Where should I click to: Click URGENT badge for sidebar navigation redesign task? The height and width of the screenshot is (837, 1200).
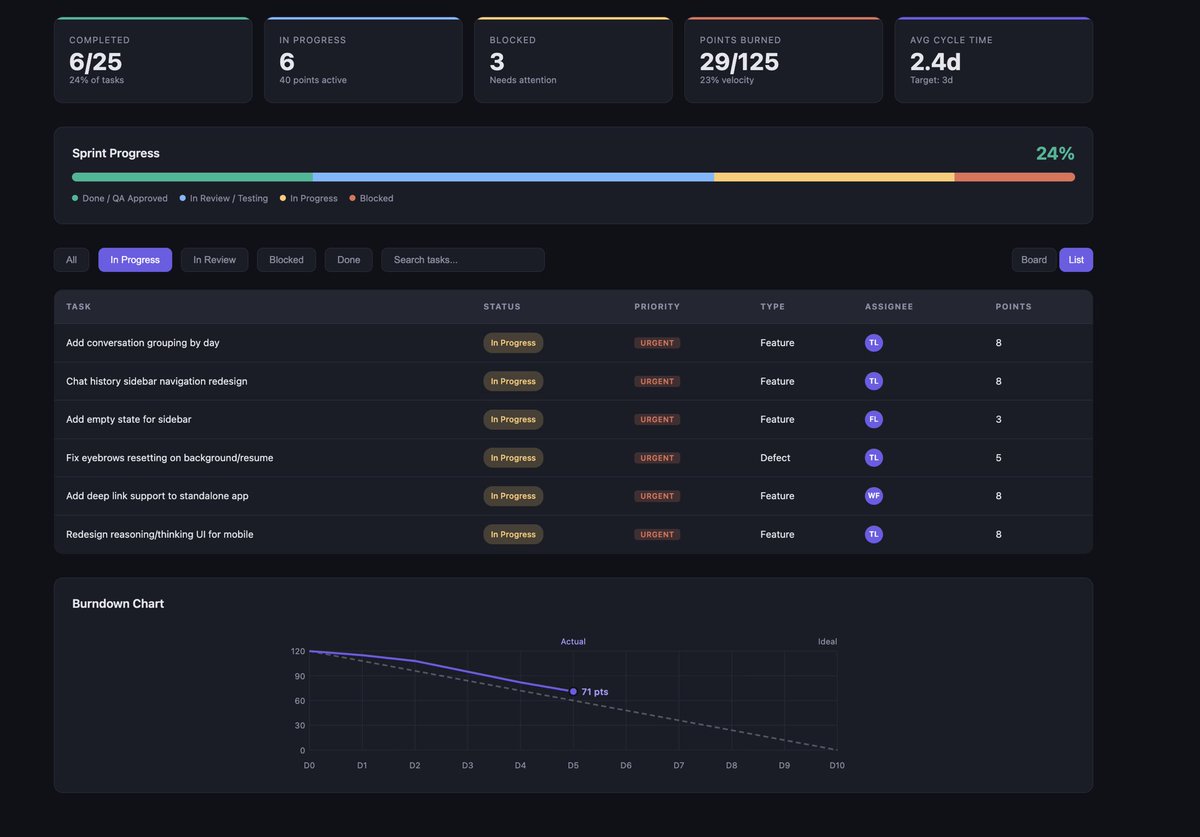[657, 381]
